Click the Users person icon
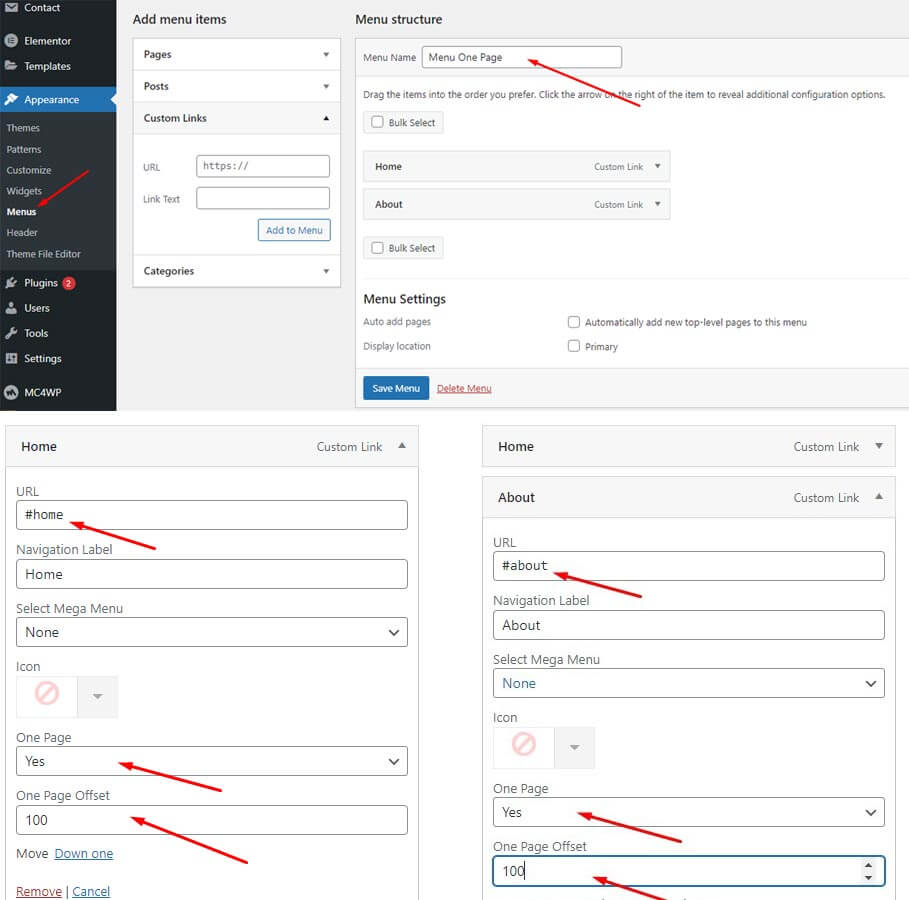The width and height of the screenshot is (909, 900). (x=11, y=308)
